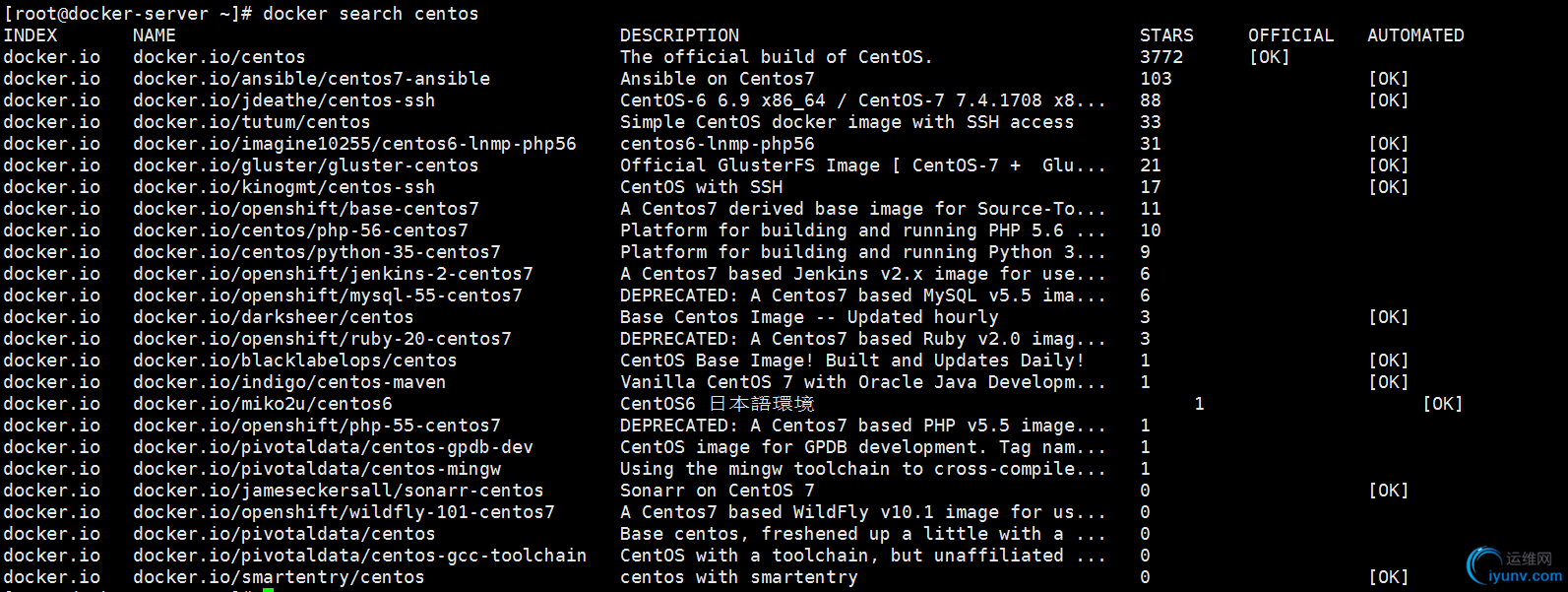
Task: Click 'Vanilla CentOS 7 with Oracle Java' description
Action: 863,382
